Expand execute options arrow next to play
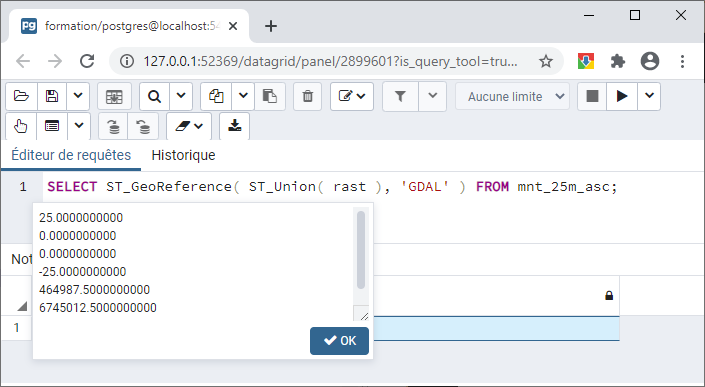This screenshot has width=705, height=387. (x=649, y=96)
